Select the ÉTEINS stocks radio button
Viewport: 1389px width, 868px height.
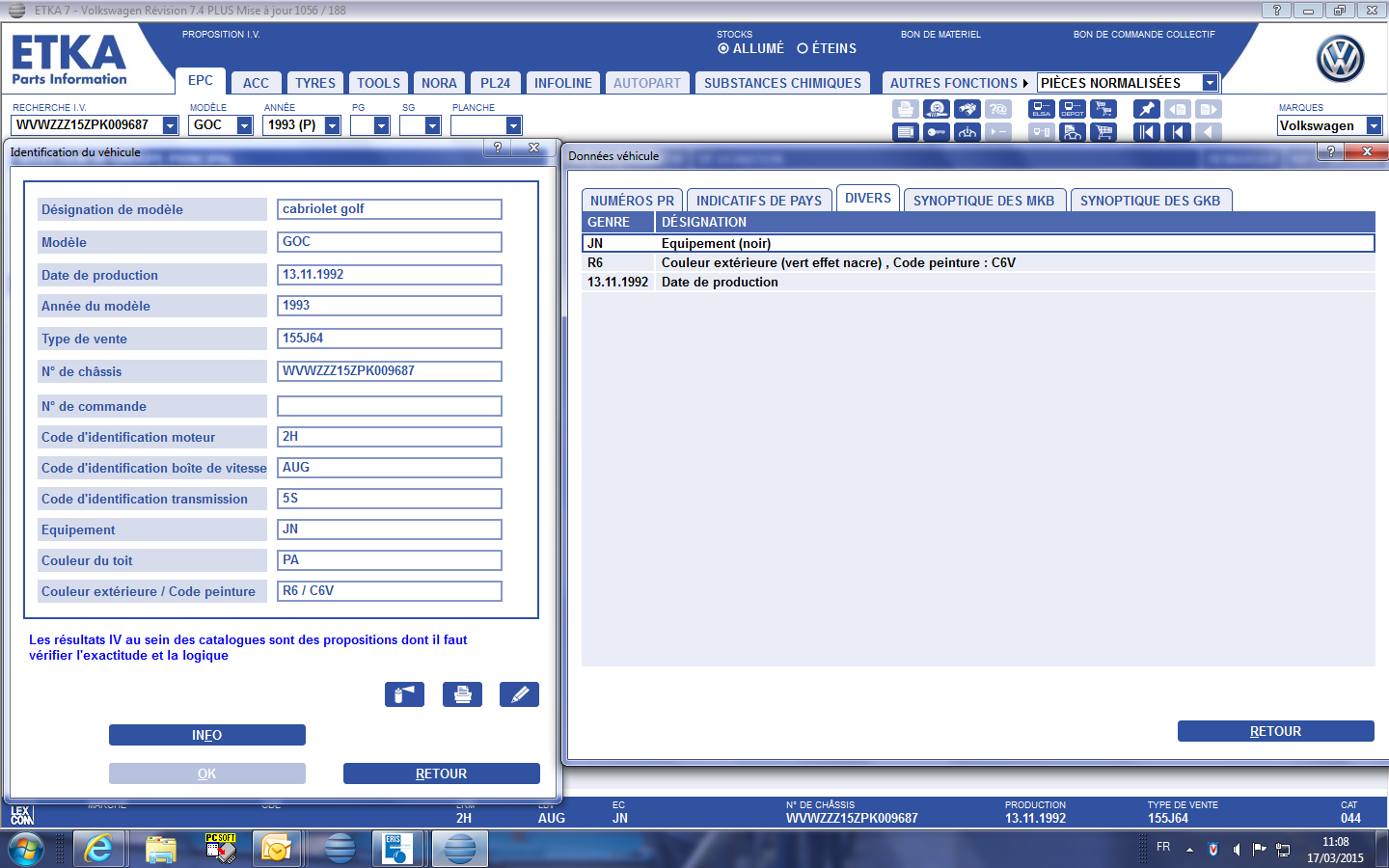tap(803, 48)
